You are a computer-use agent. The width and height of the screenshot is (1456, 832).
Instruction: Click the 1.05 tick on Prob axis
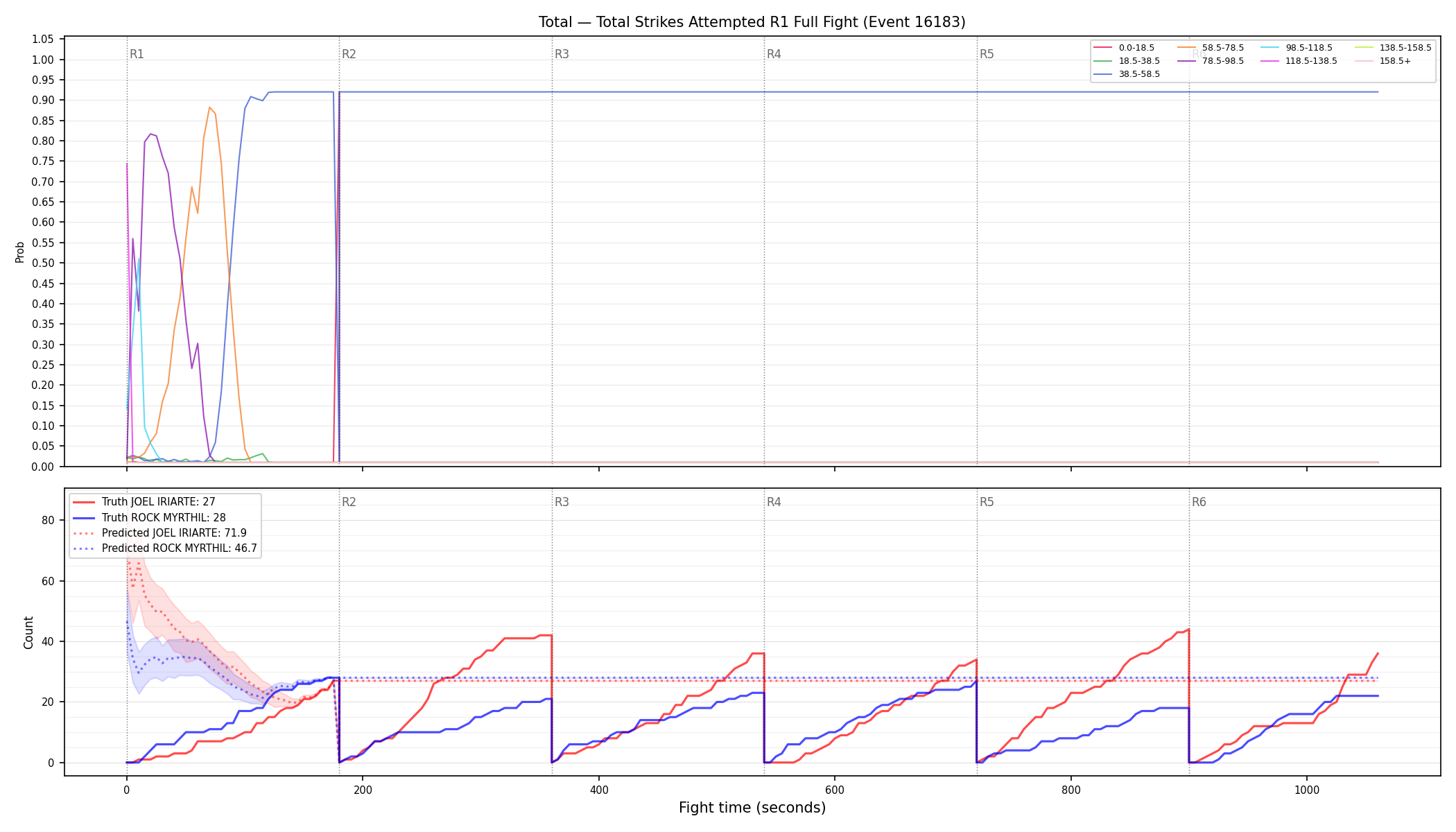pyautogui.click(x=43, y=40)
